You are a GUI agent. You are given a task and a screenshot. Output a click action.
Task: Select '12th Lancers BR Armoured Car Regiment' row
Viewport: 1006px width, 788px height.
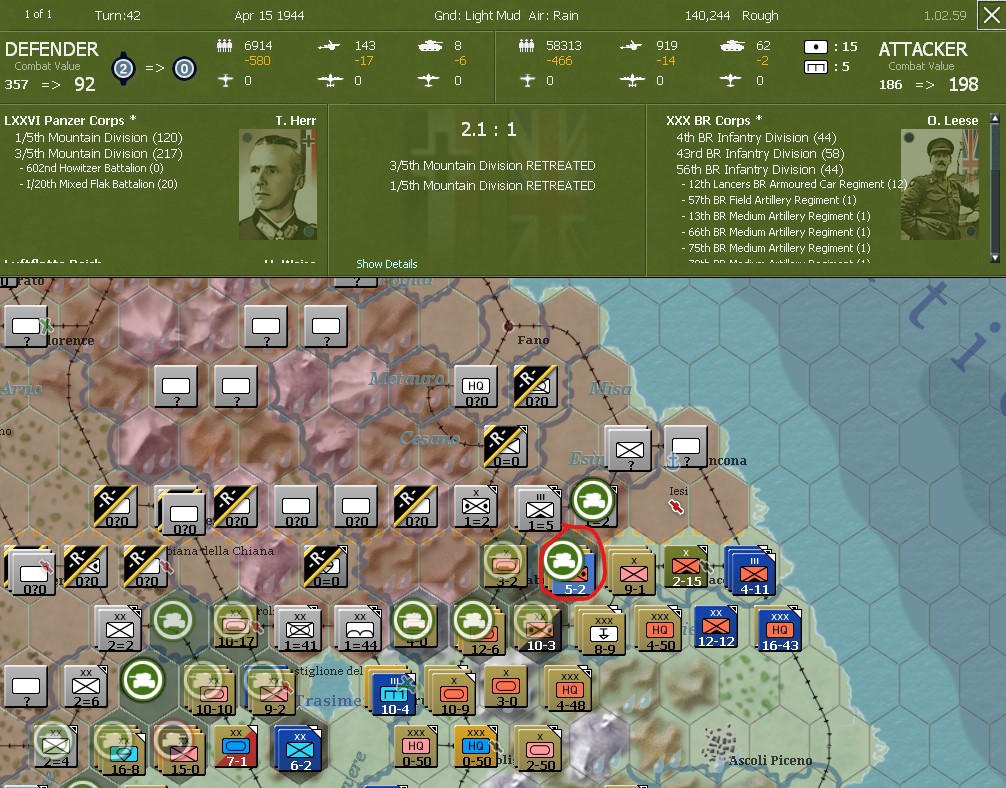point(794,184)
